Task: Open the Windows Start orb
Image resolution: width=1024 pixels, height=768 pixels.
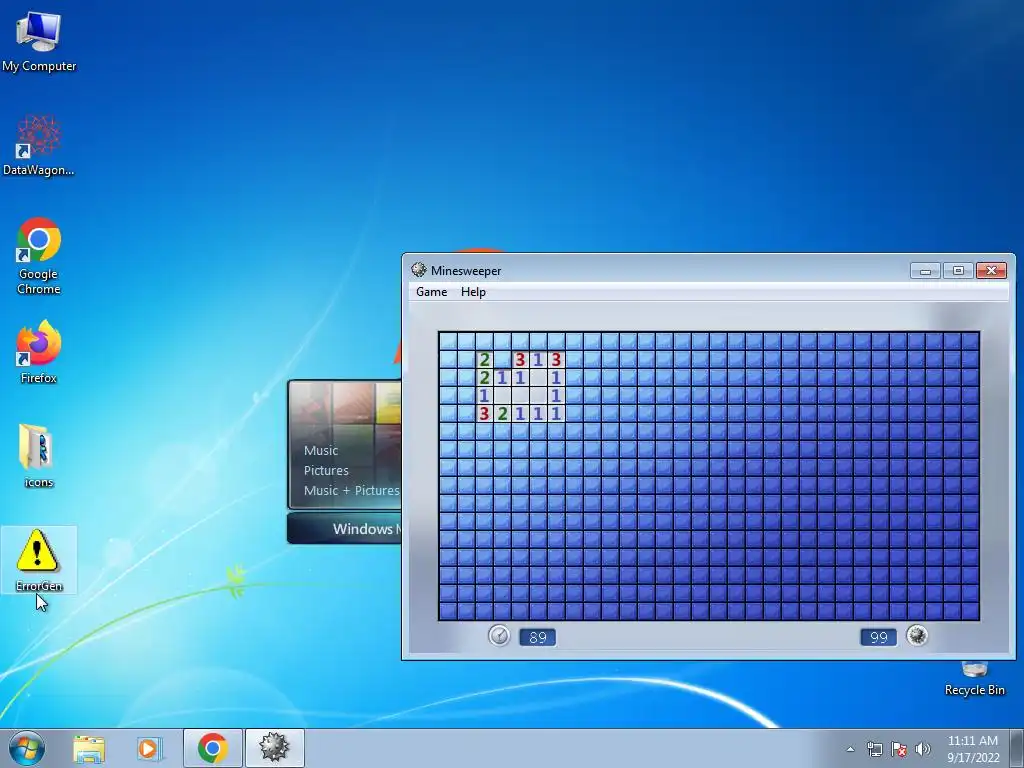Action: (26, 748)
